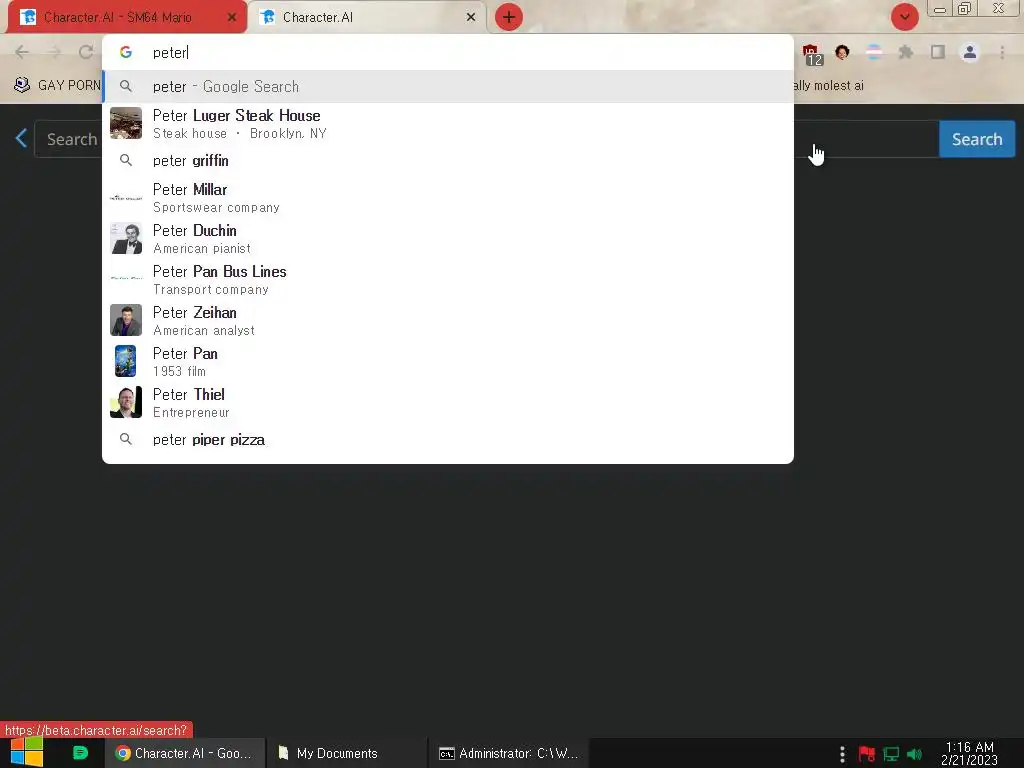This screenshot has height=768, width=1024.
Task: Reload the page with the refresh icon
Action: tap(86, 52)
